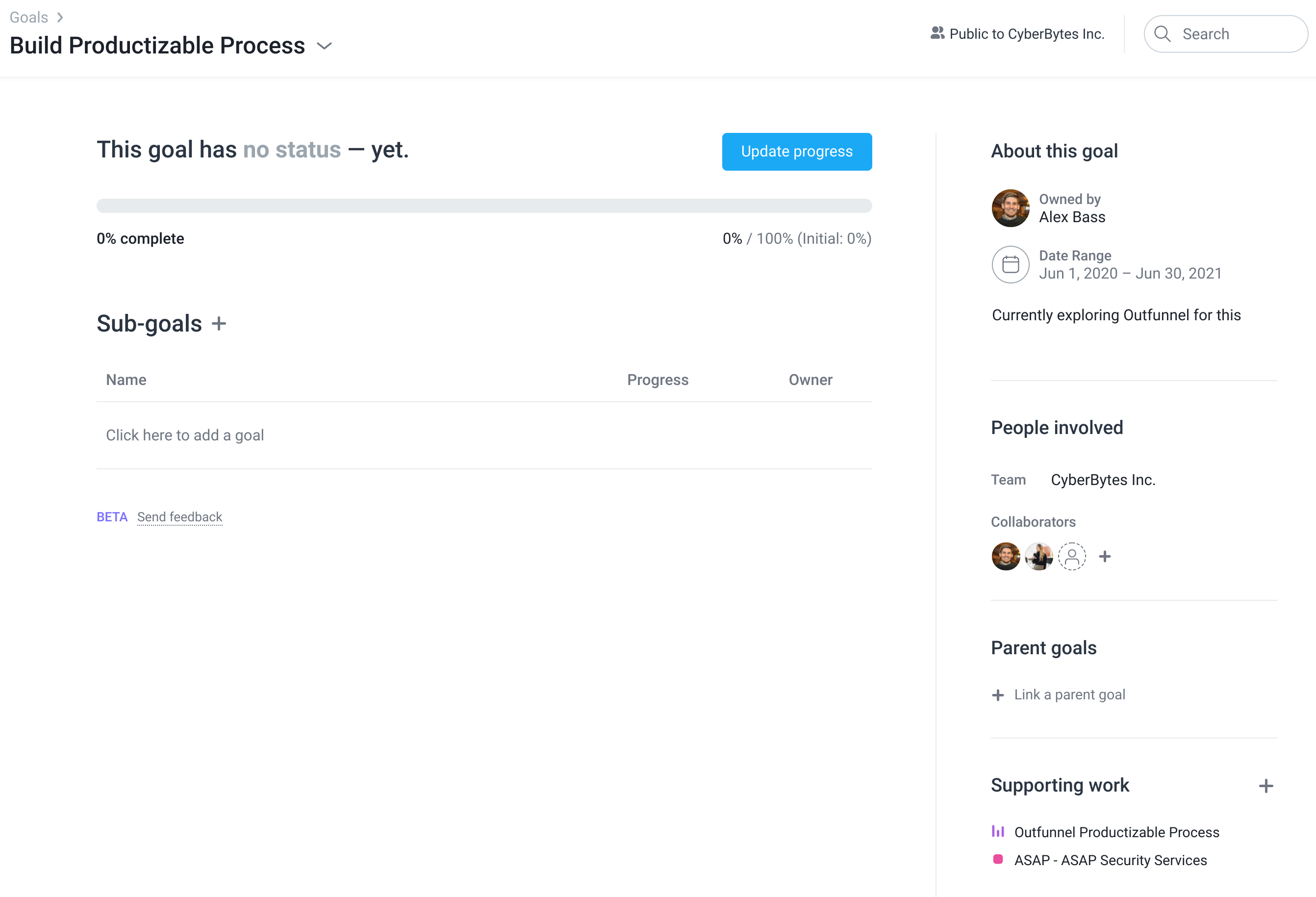Open the goal title dropdown chevron

pos(325,46)
